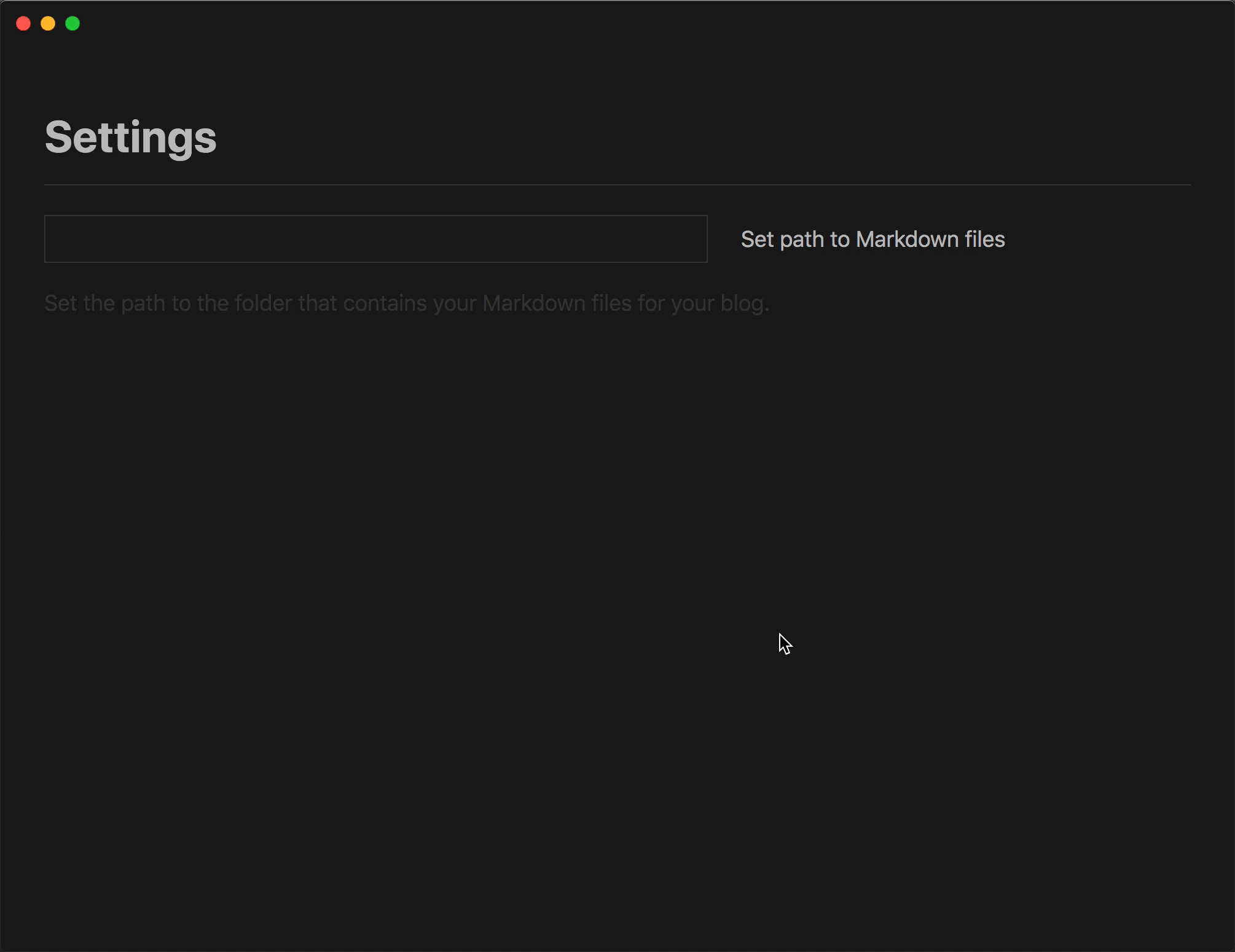Click the gray folder path description text
This screenshot has width=1235, height=952.
pyautogui.click(x=406, y=303)
